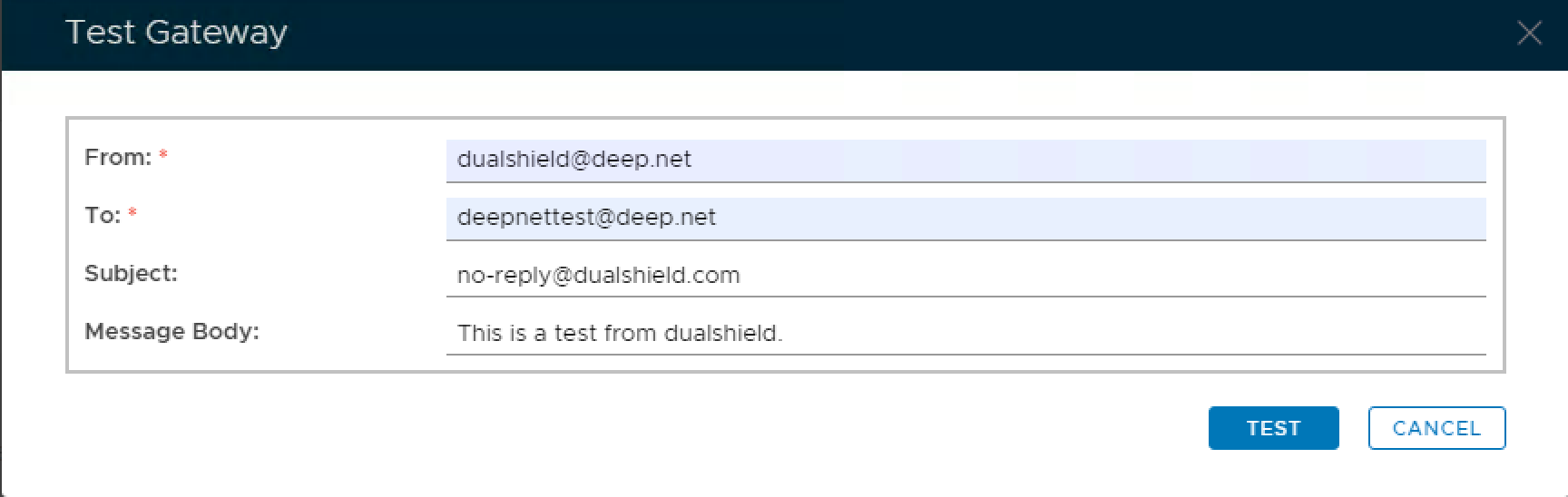Click blank dialog area left of TEST button
This screenshot has height=497, width=1568.
click(x=726, y=428)
